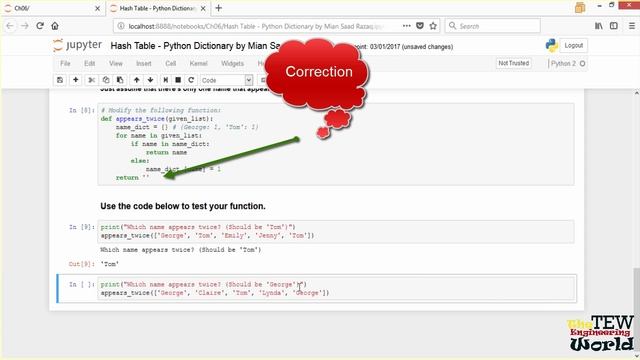Open the Kernel menu
The image size is (640, 360).
(198, 64)
